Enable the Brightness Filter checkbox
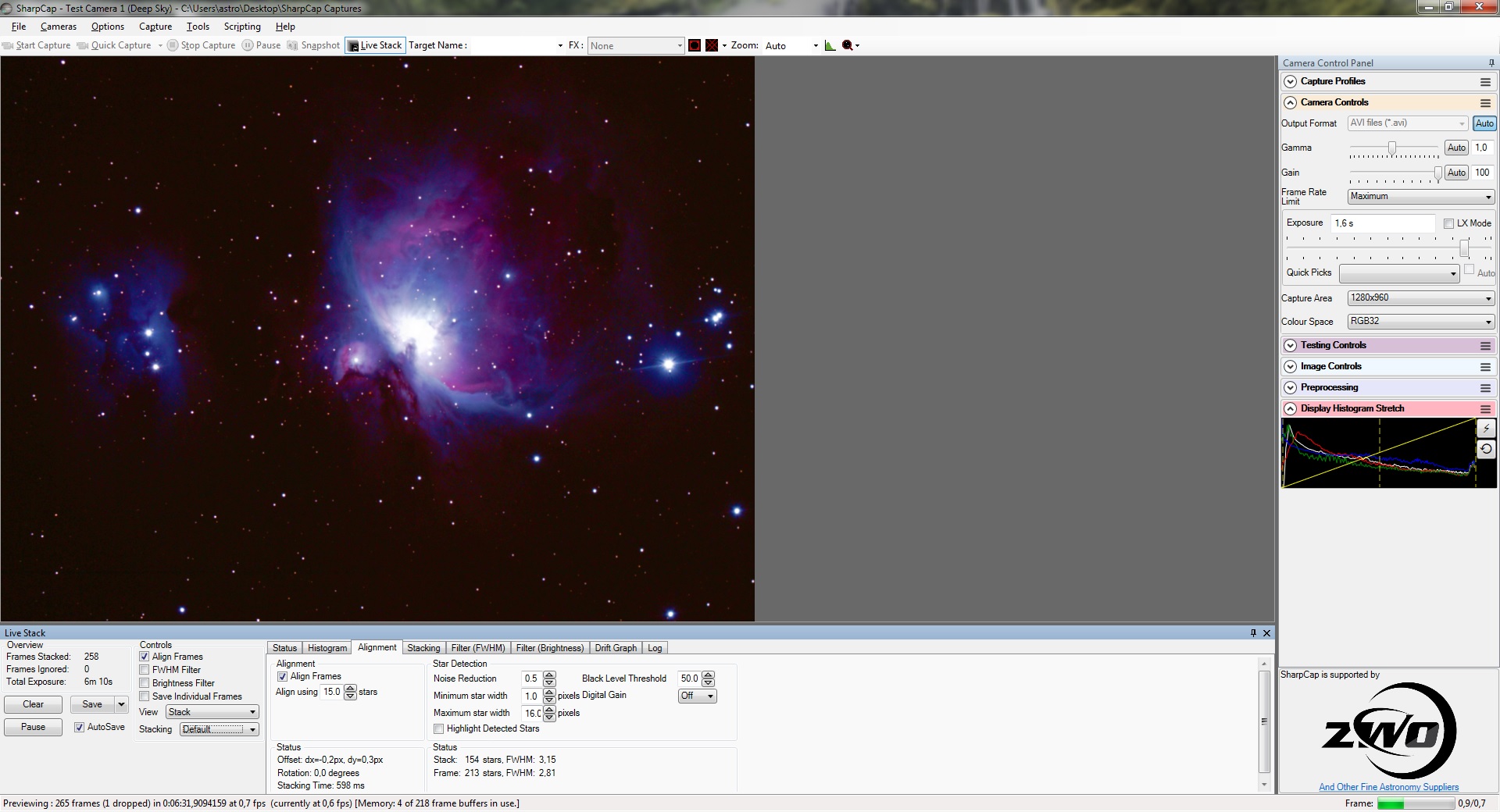 pos(145,683)
